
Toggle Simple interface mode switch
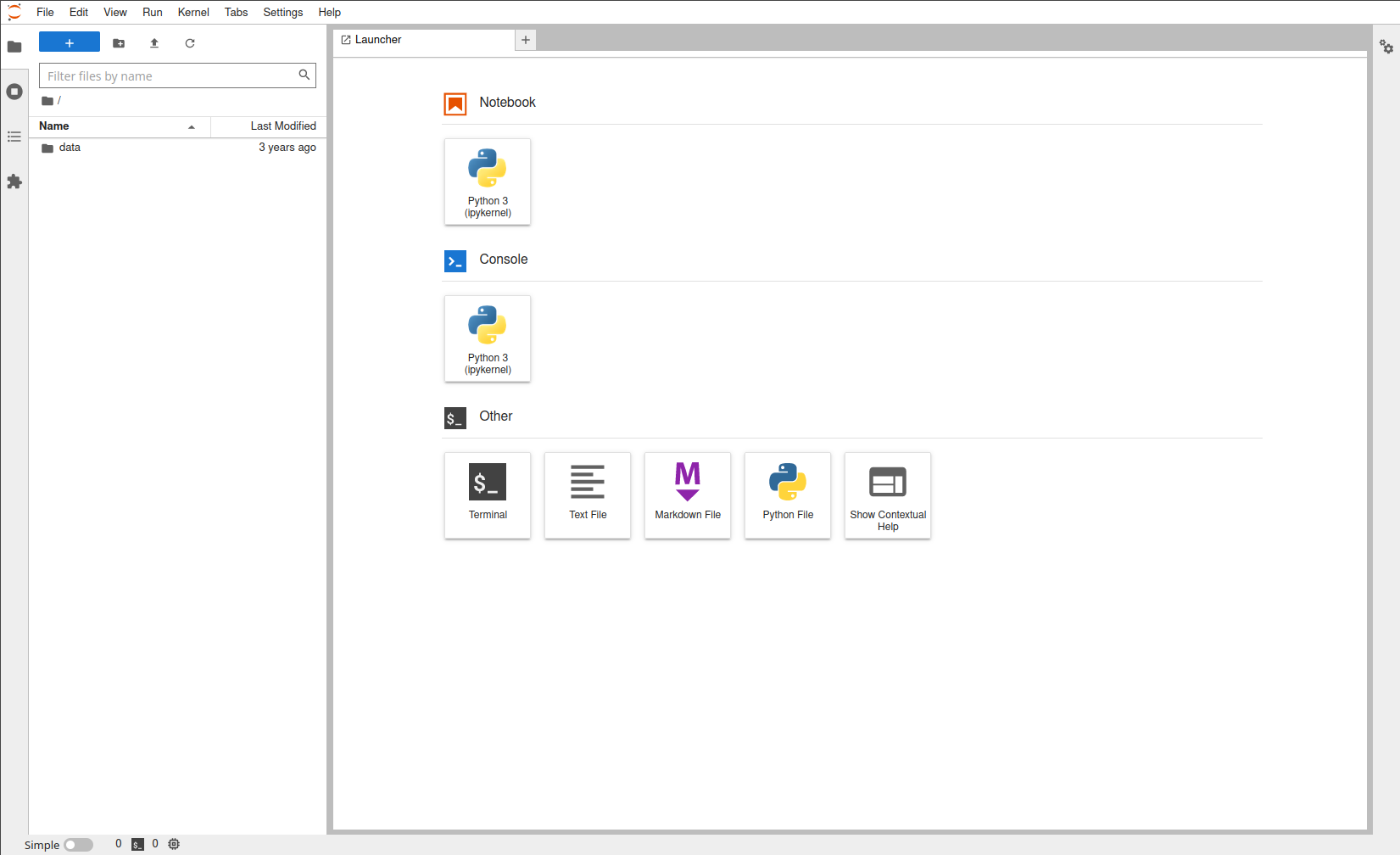[78, 845]
